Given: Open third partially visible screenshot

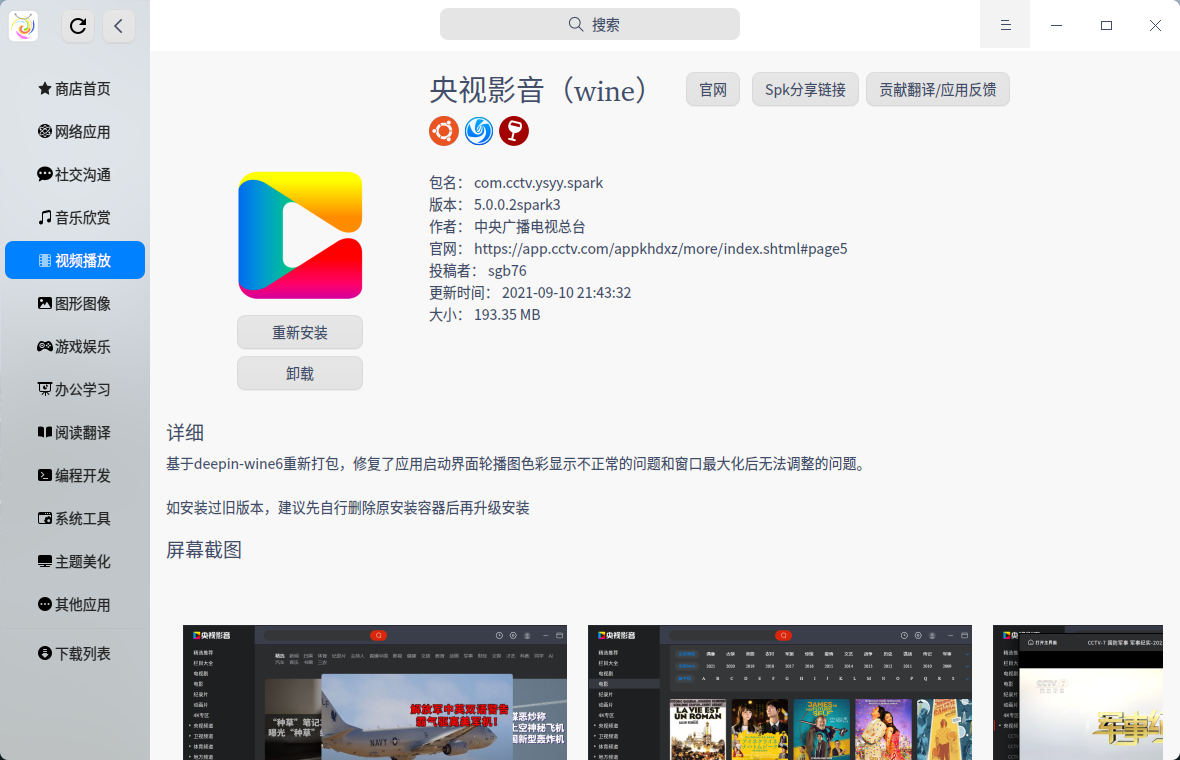Looking at the screenshot, I should point(1078,692).
